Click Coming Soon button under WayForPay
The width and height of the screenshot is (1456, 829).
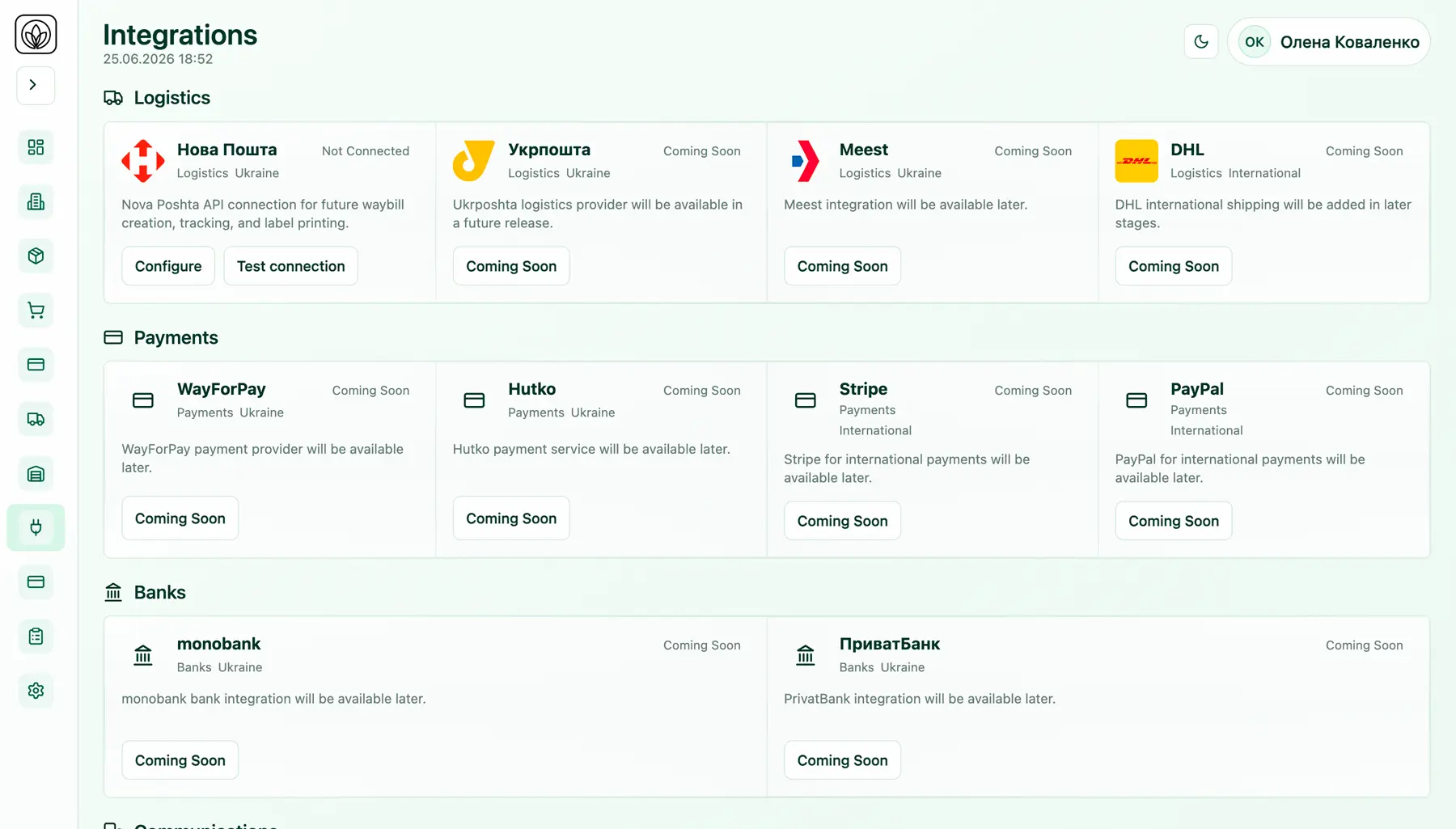(180, 518)
